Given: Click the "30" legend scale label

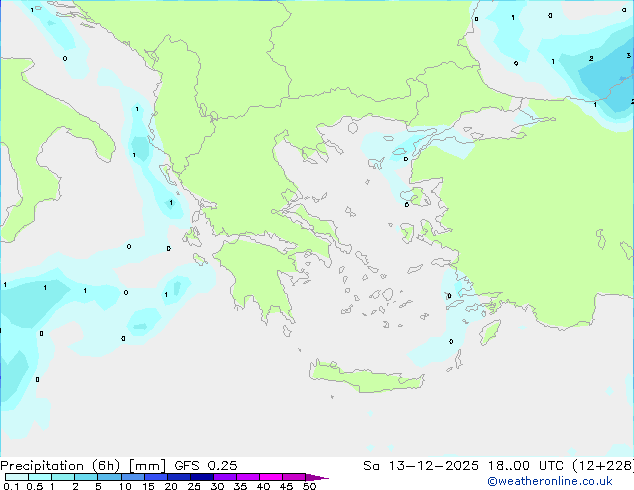Looking at the screenshot, I should click(x=218, y=486).
